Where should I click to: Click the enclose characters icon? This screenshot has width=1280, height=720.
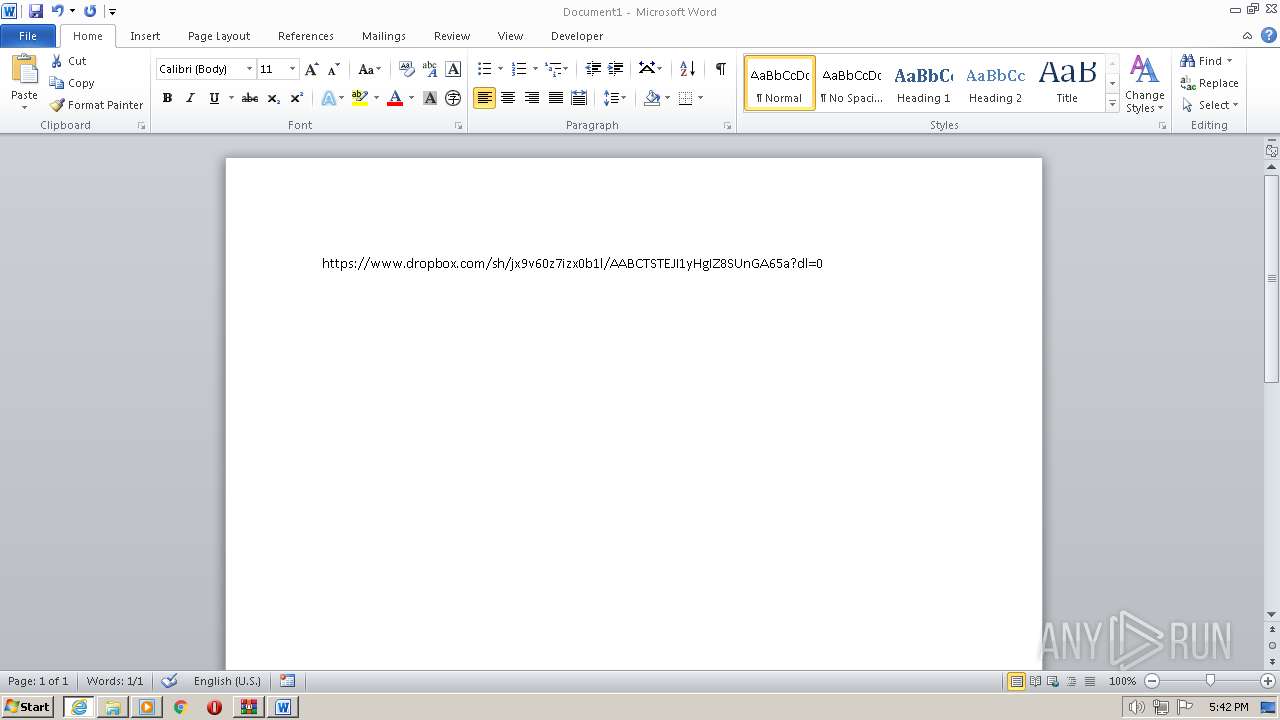click(453, 98)
